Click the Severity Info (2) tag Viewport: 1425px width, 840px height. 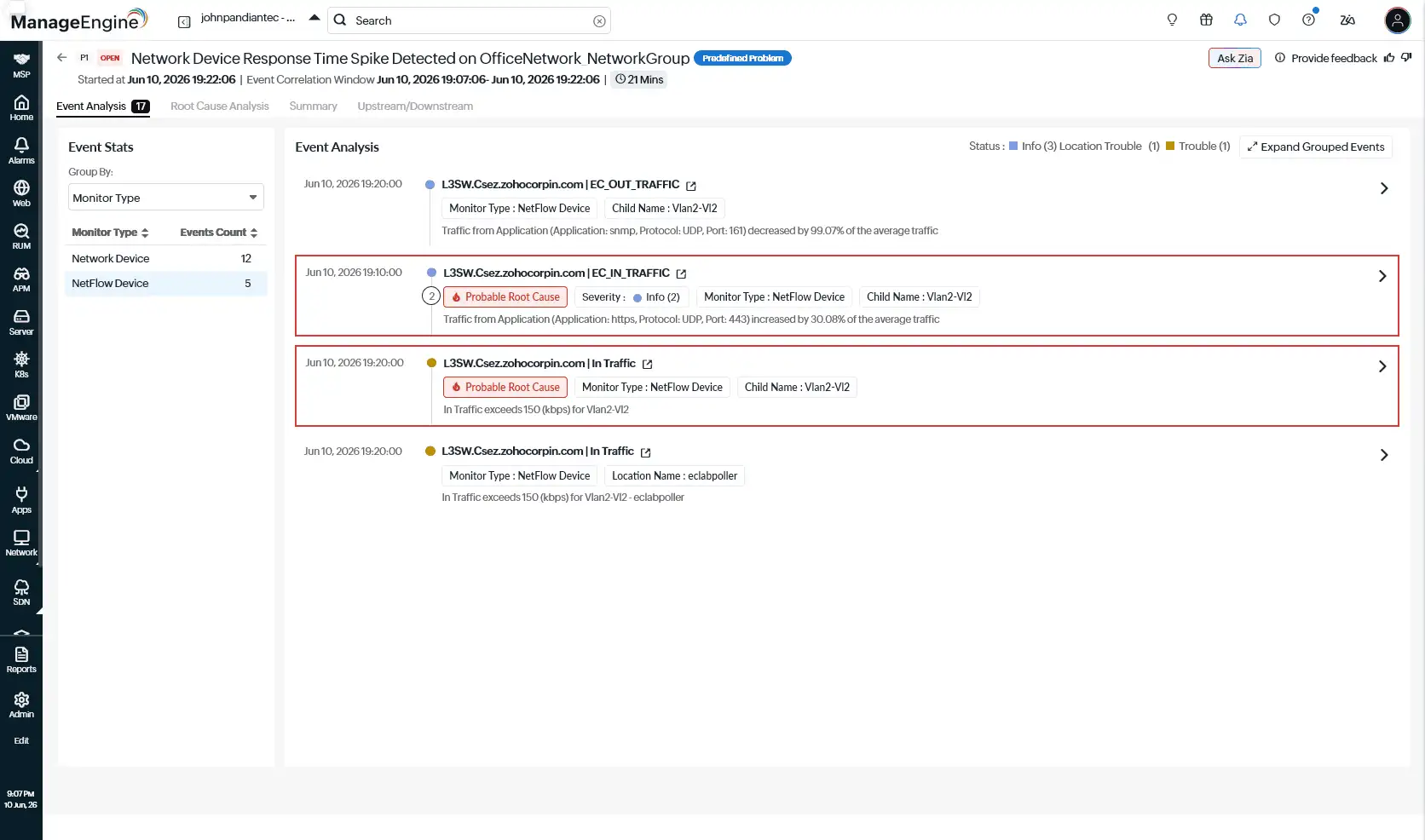coord(631,296)
